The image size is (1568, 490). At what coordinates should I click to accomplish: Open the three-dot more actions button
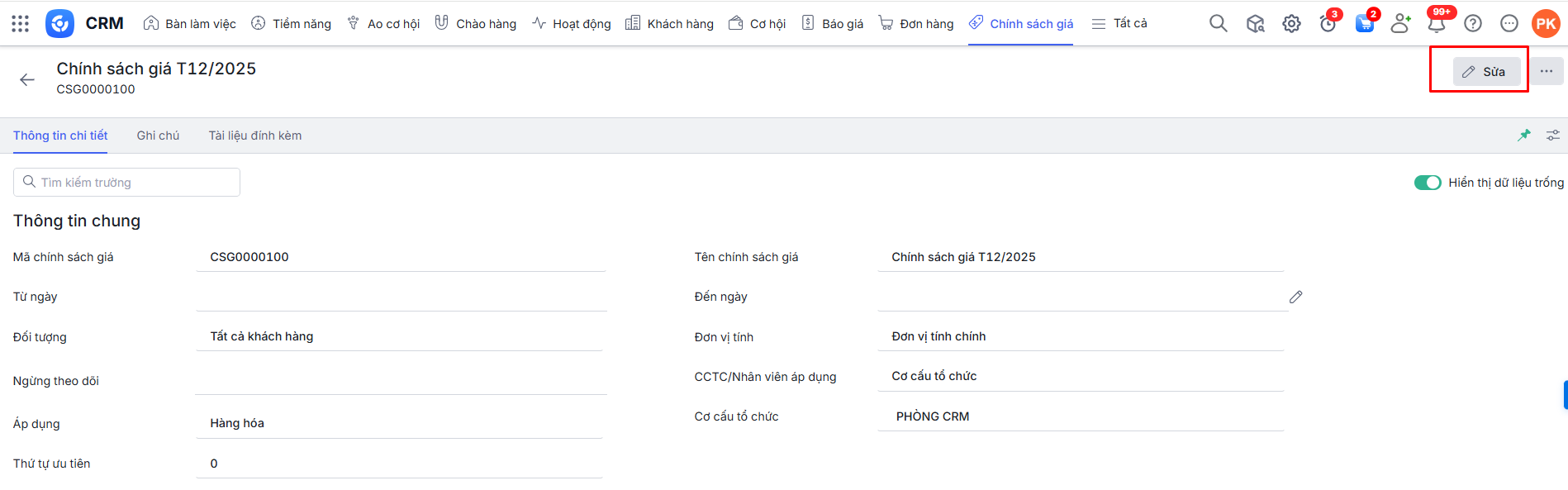coord(1547,72)
